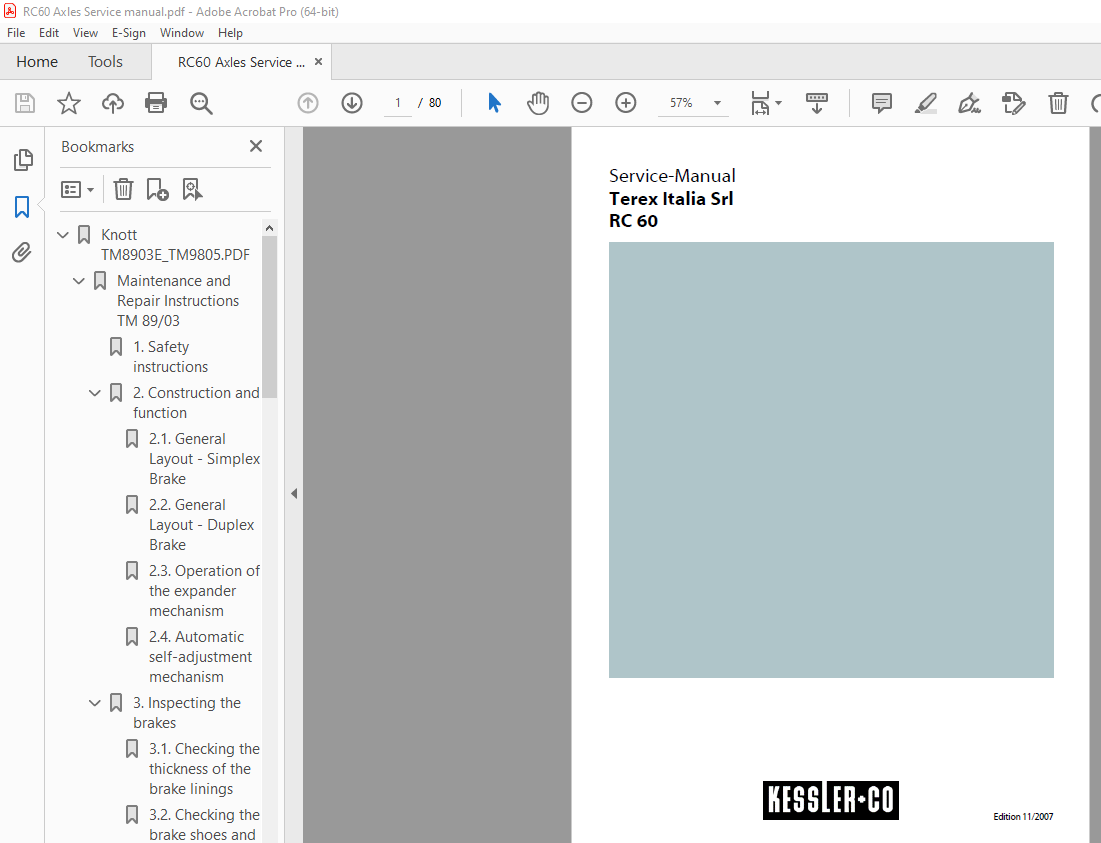Open the View menu
The image size is (1101, 843).
85,33
